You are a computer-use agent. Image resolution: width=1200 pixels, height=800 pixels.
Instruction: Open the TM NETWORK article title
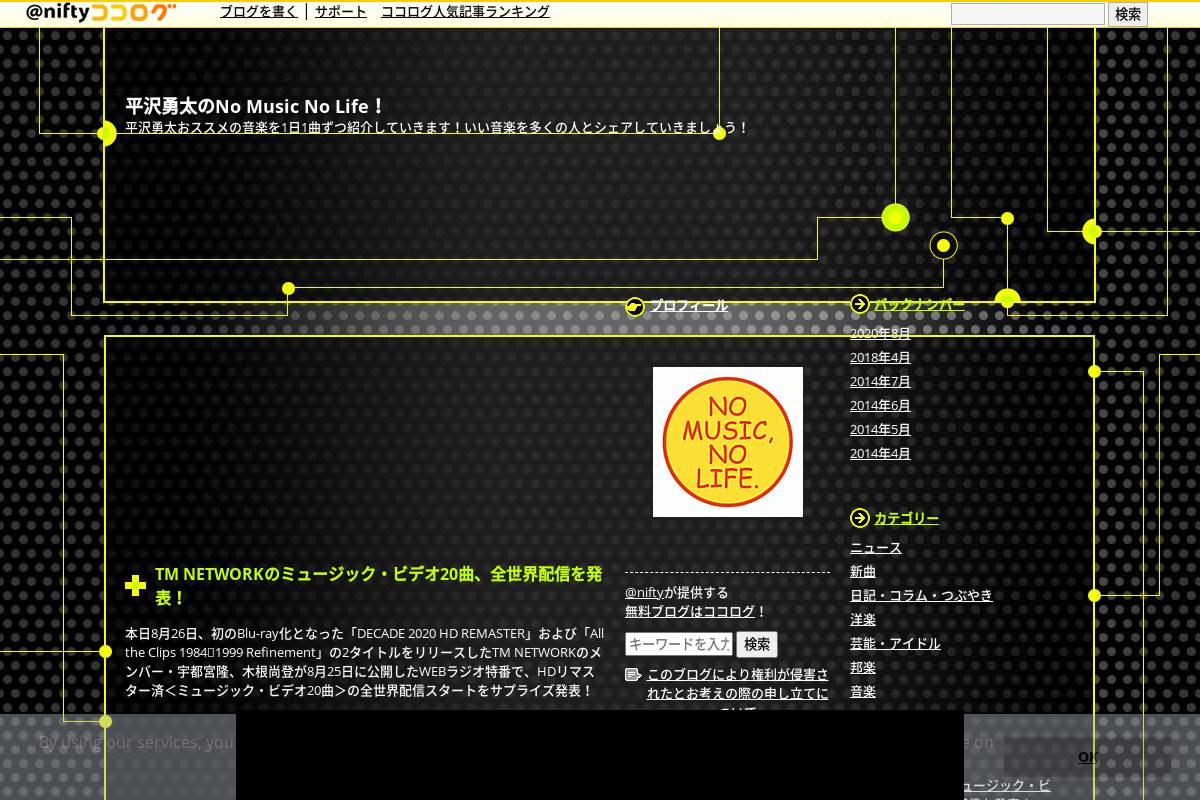[379, 586]
